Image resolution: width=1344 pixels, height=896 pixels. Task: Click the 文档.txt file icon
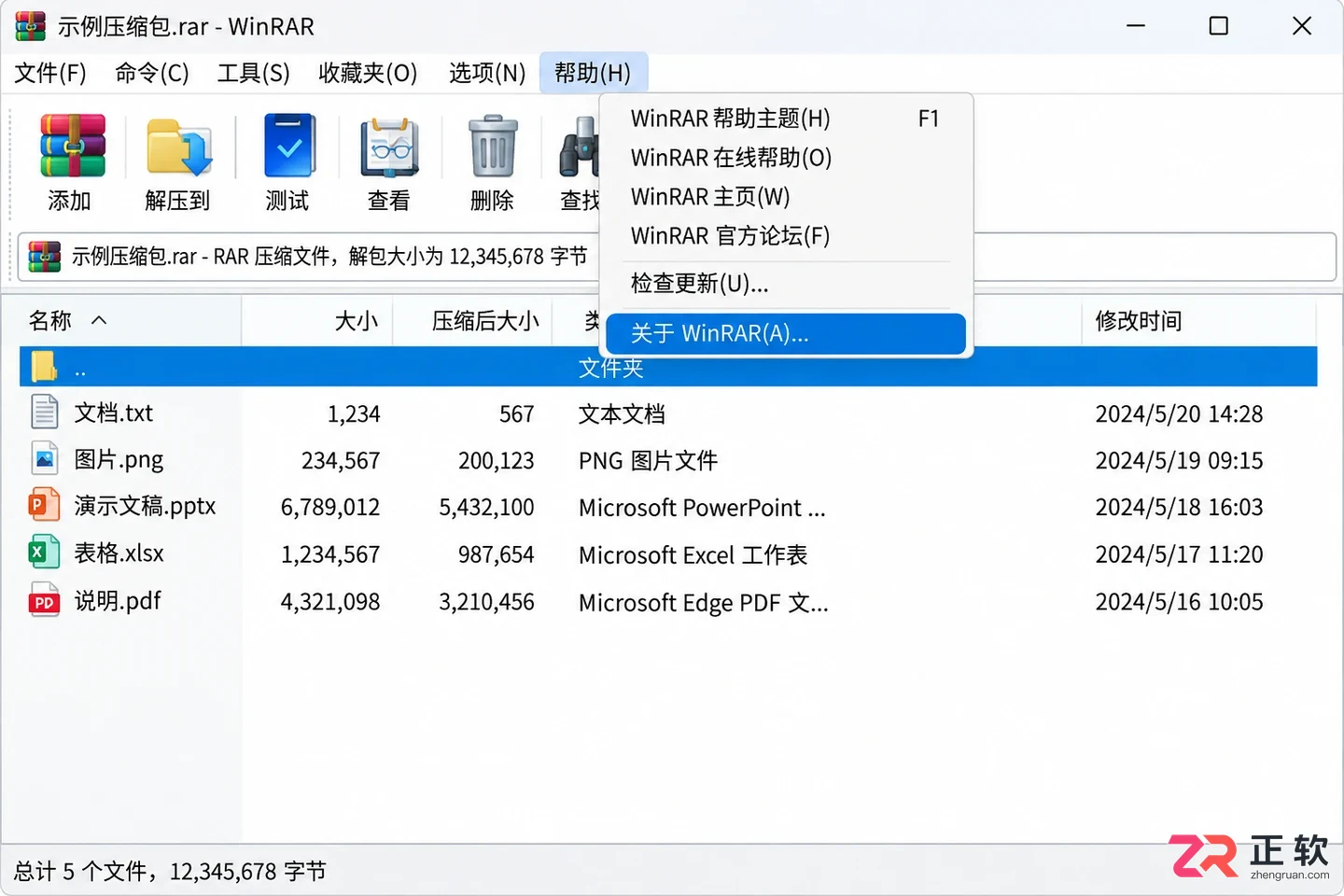[44, 413]
